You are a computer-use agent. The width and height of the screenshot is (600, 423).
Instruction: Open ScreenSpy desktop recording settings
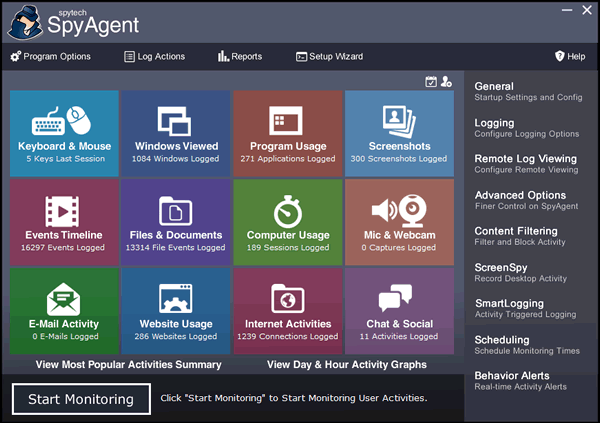tap(521, 273)
